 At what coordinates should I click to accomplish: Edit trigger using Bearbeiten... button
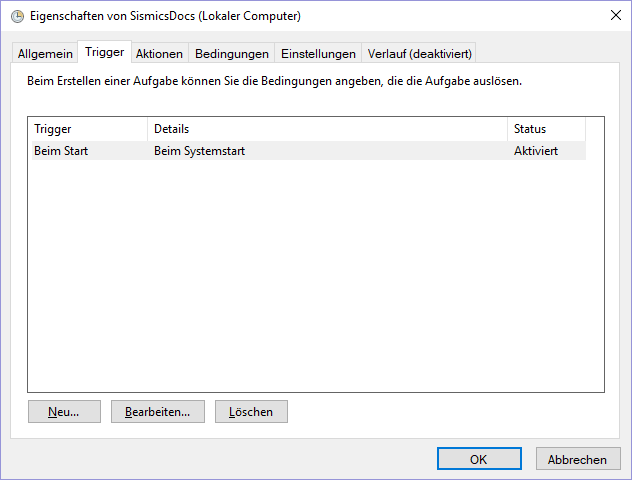pyautogui.click(x=158, y=411)
